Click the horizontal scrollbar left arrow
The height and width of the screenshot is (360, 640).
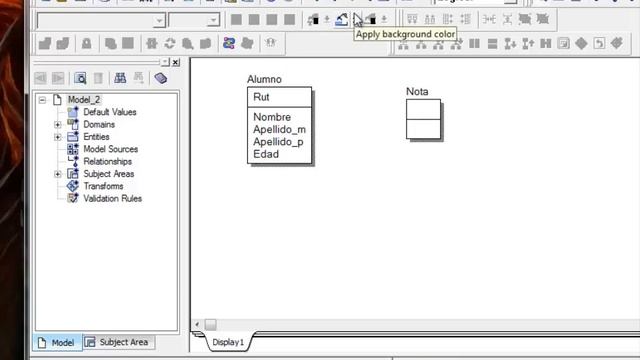(x=197, y=324)
